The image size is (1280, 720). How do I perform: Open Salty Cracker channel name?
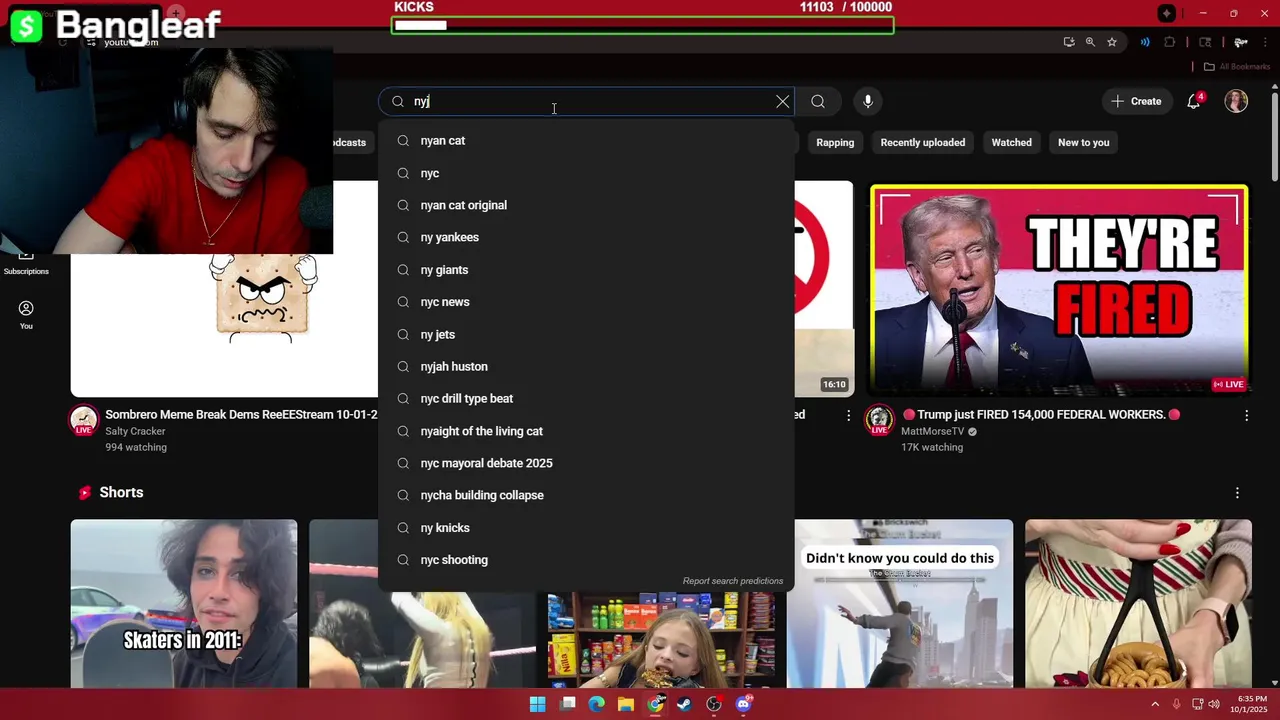[135, 431]
